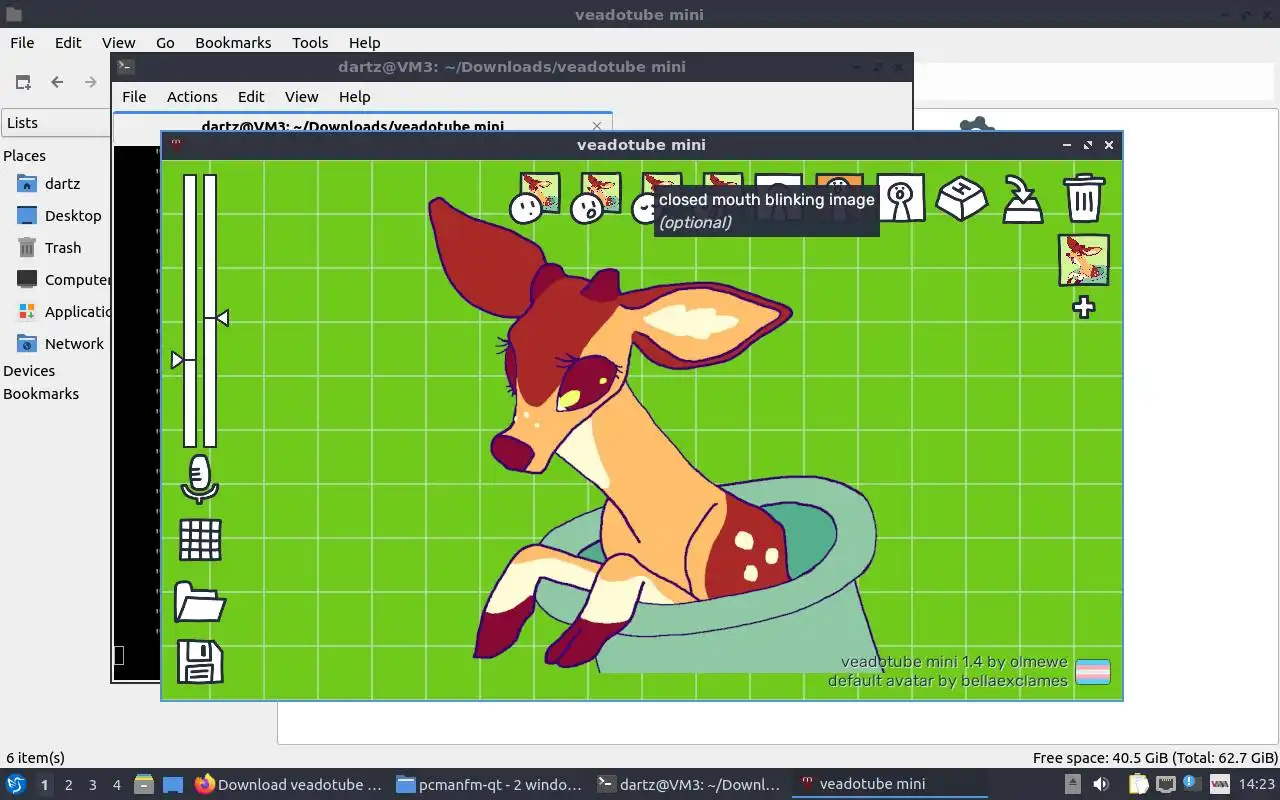The width and height of the screenshot is (1280, 800).
Task: Click the free space status text
Action: (1155, 758)
